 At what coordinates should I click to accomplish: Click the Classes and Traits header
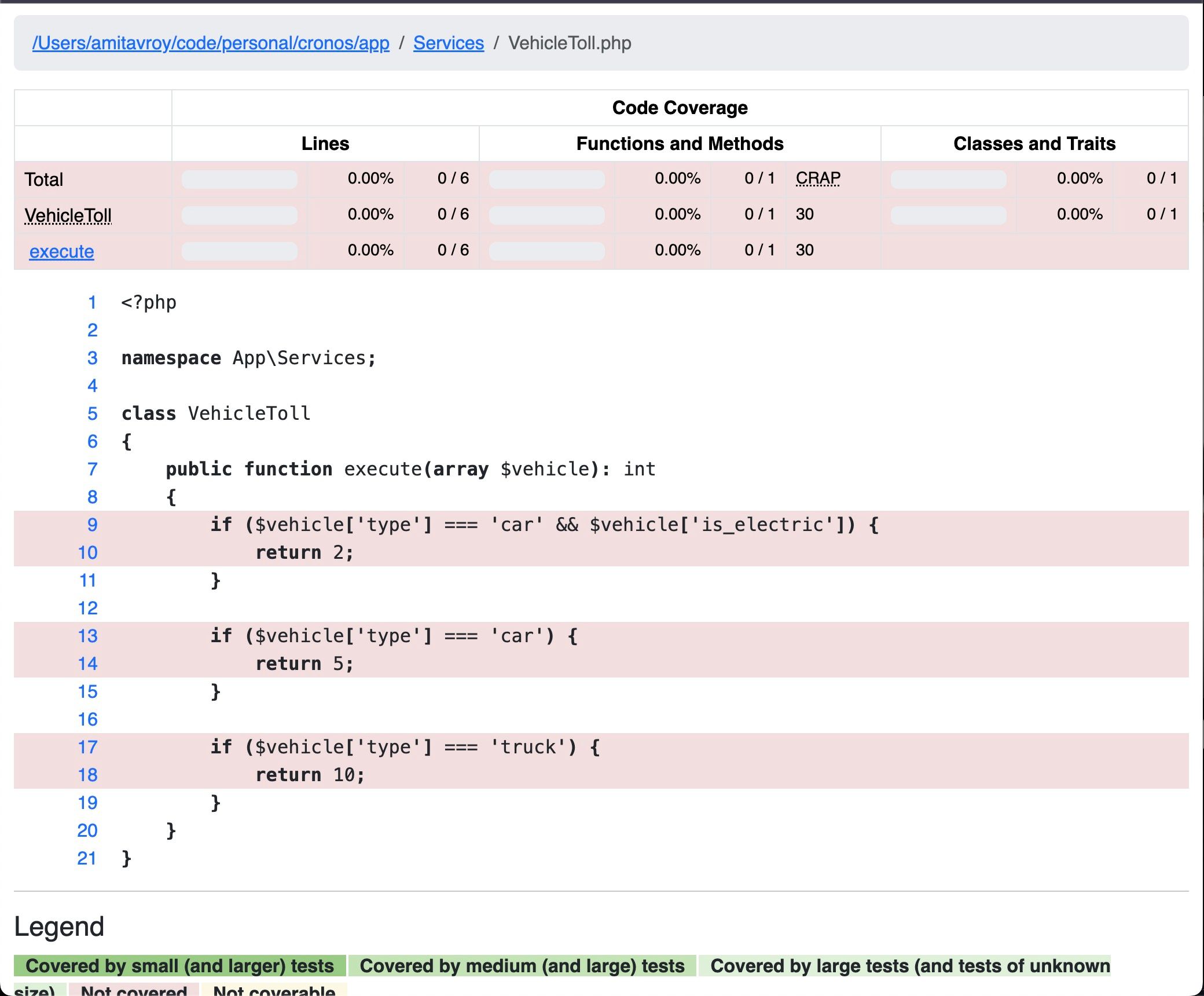tap(1034, 143)
